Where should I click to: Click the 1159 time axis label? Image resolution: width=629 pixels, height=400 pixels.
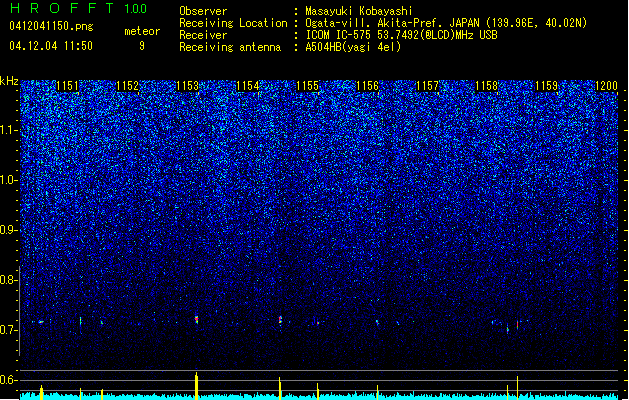click(x=547, y=86)
